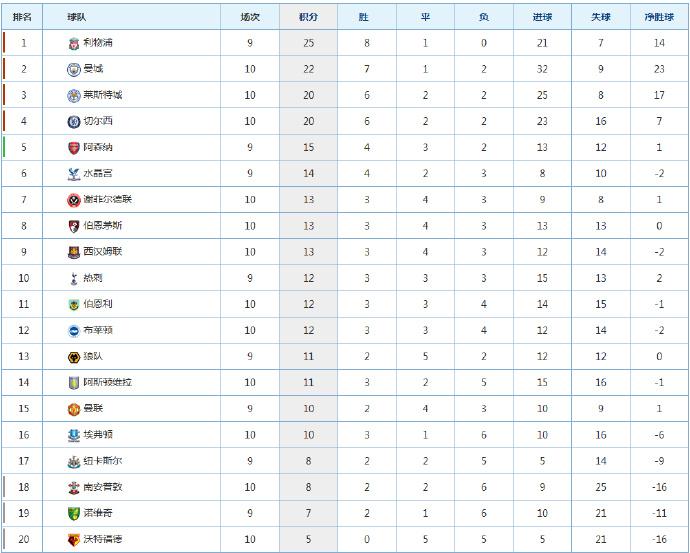Open the 南安普敦 team link

tap(103, 487)
